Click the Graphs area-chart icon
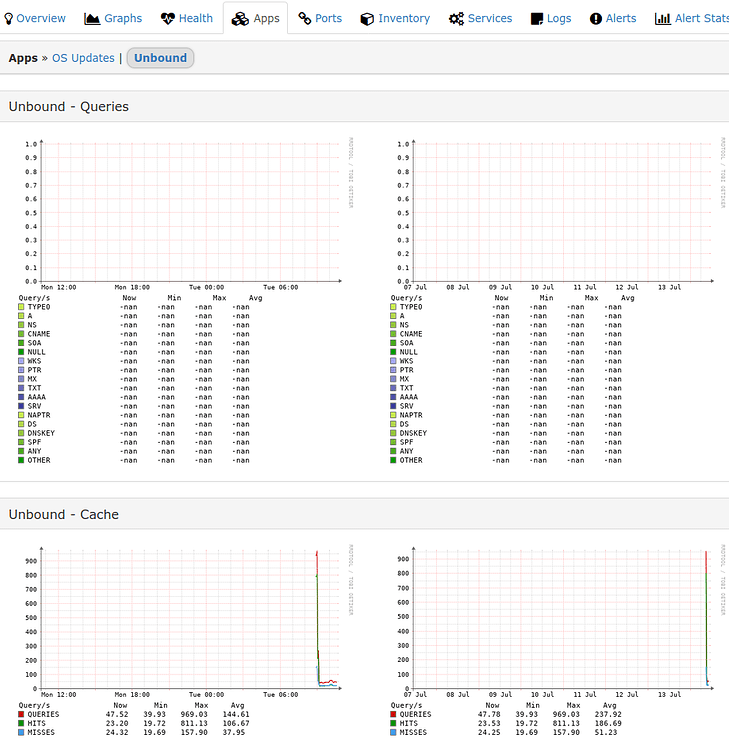Viewport: 729px width, 750px height. coord(92,19)
